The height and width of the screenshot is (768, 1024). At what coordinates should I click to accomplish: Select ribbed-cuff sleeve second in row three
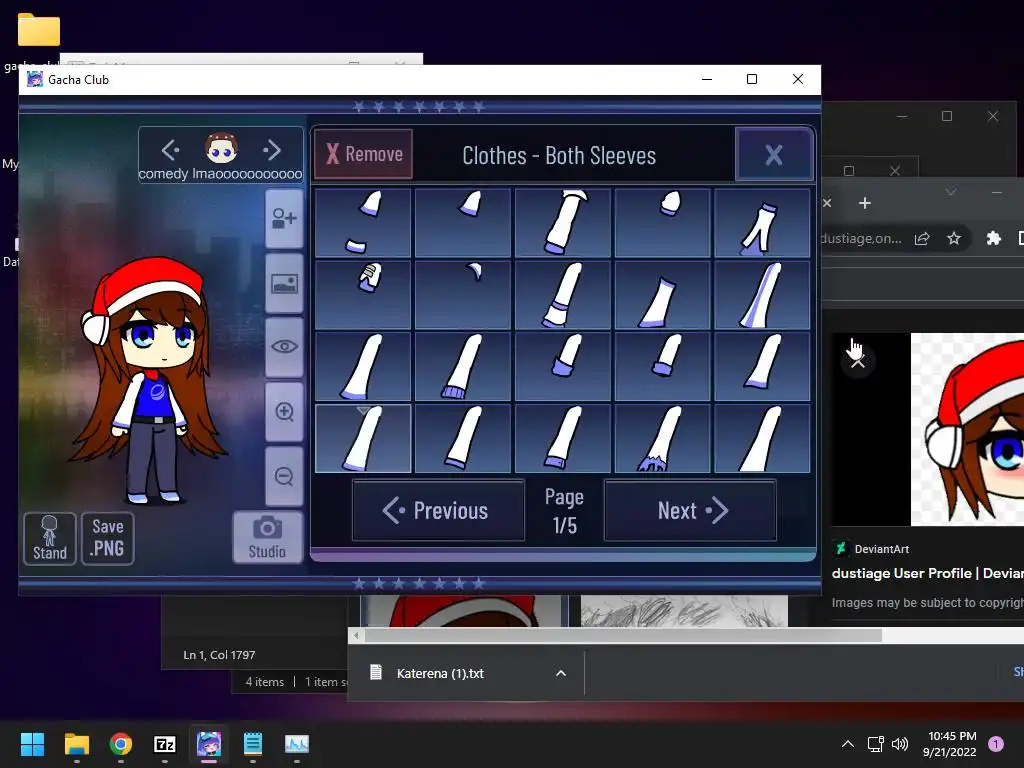(463, 366)
